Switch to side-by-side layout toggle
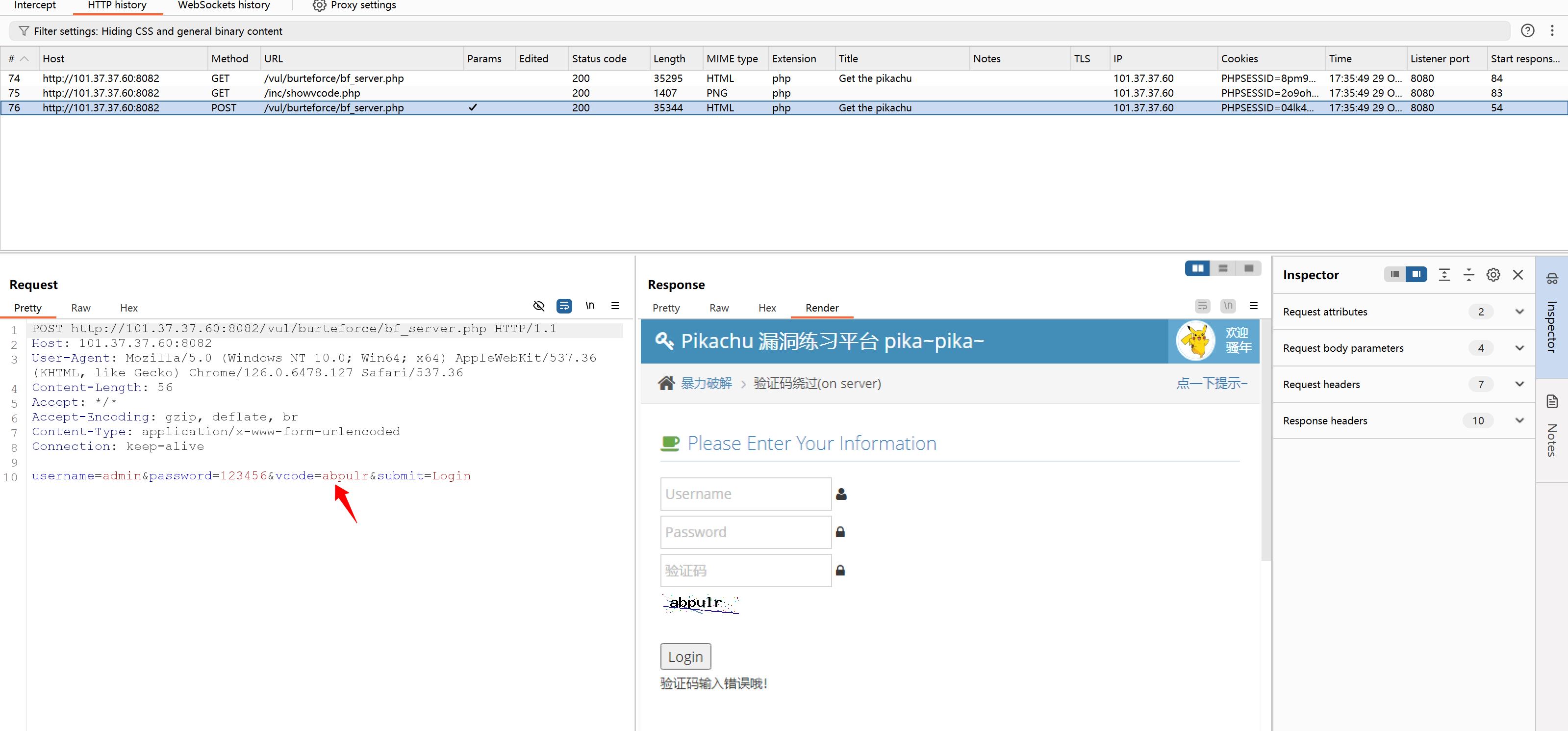1568x731 pixels. (x=1197, y=269)
